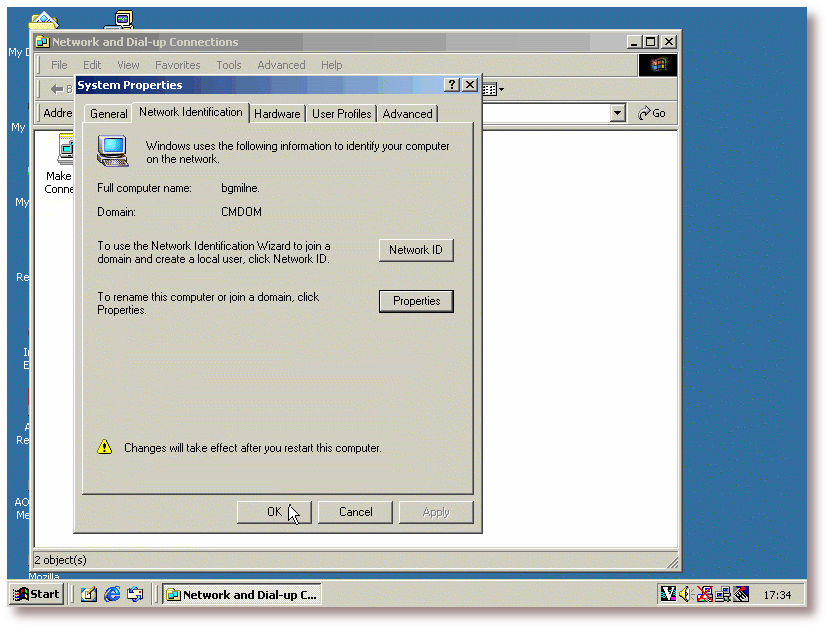Click the V icon in system tray

tap(668, 594)
